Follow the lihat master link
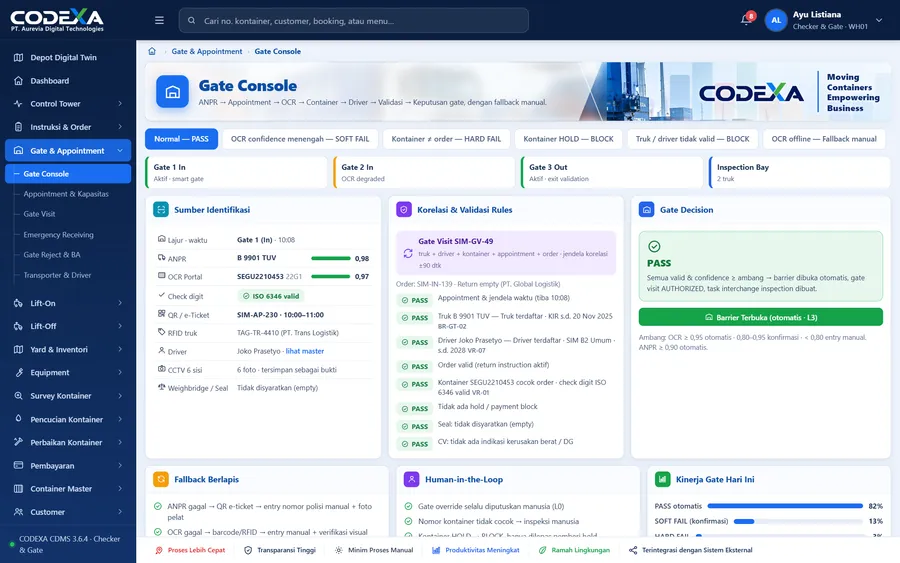The image size is (900, 563). (x=305, y=351)
